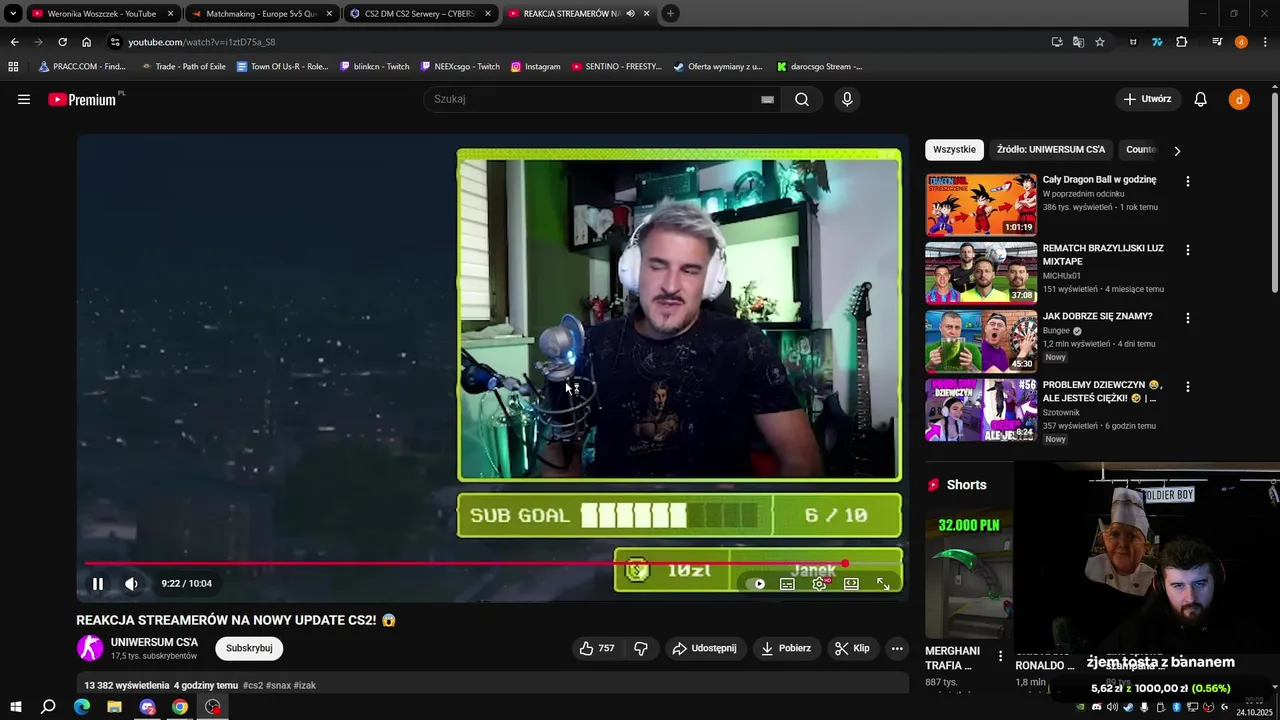
Task: Open options for Cały Dragon Ball video
Action: (1188, 182)
